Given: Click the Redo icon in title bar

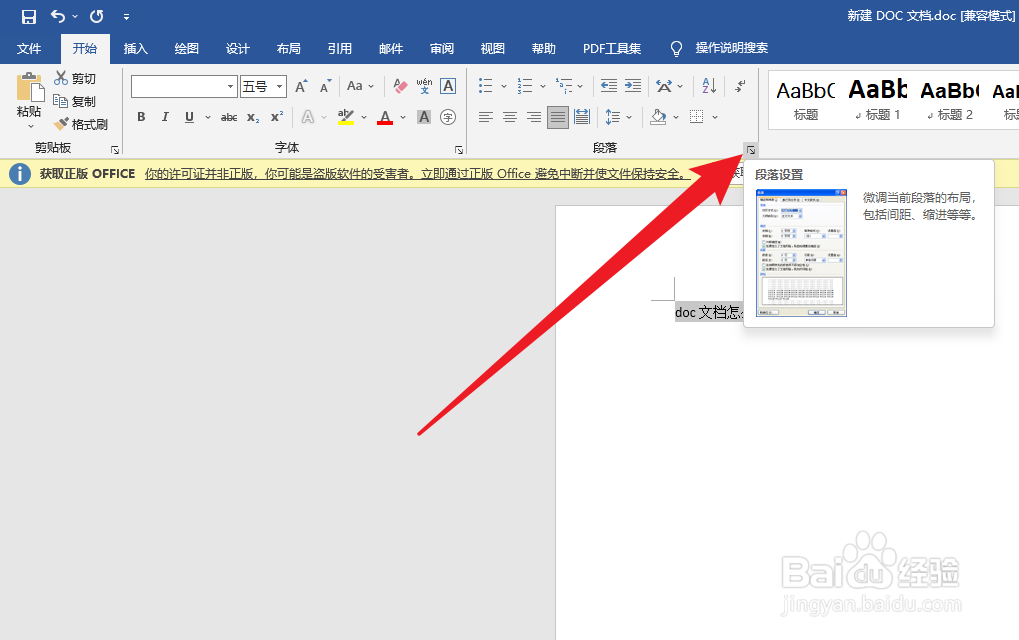Looking at the screenshot, I should click(96, 16).
